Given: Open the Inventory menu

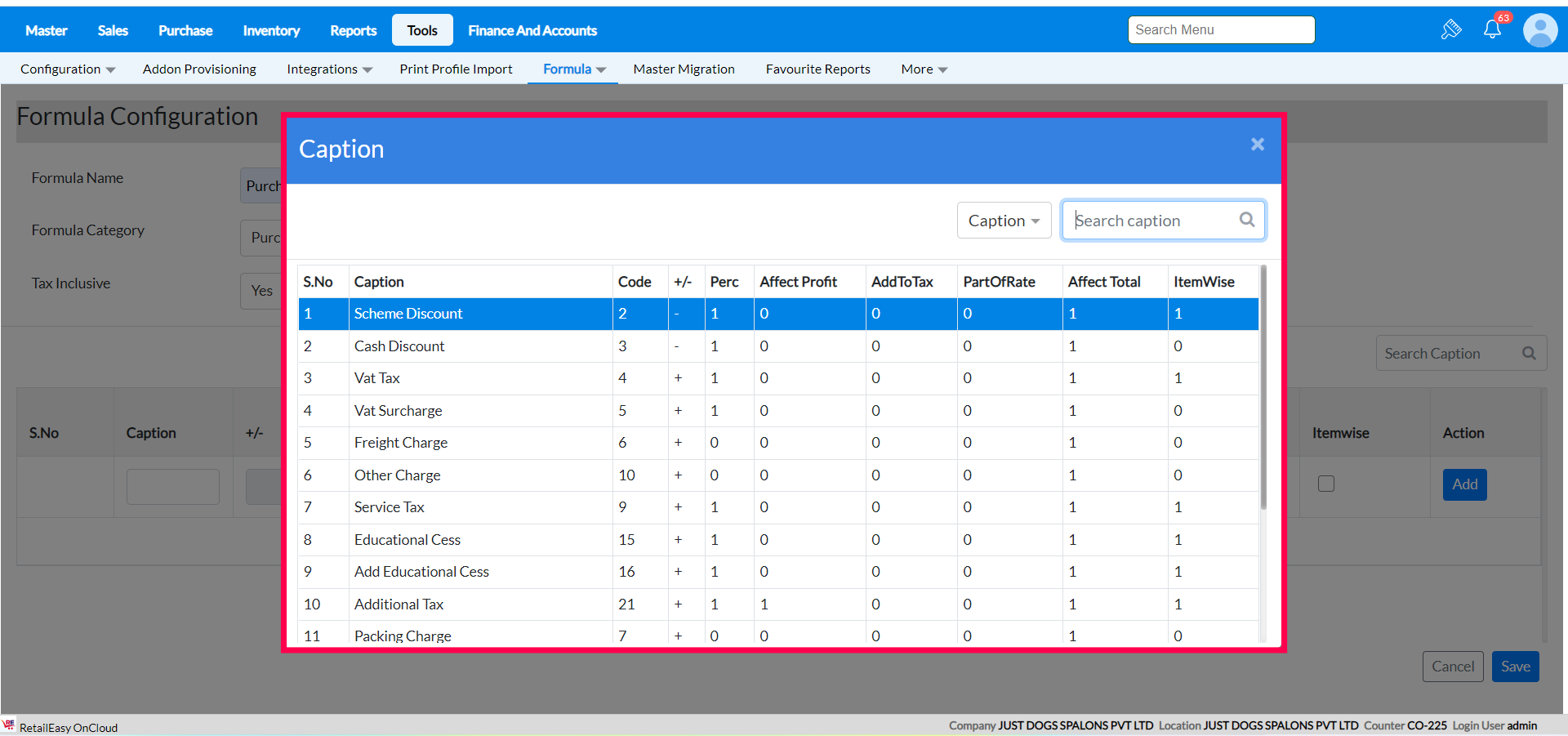Looking at the screenshot, I should [x=271, y=31].
